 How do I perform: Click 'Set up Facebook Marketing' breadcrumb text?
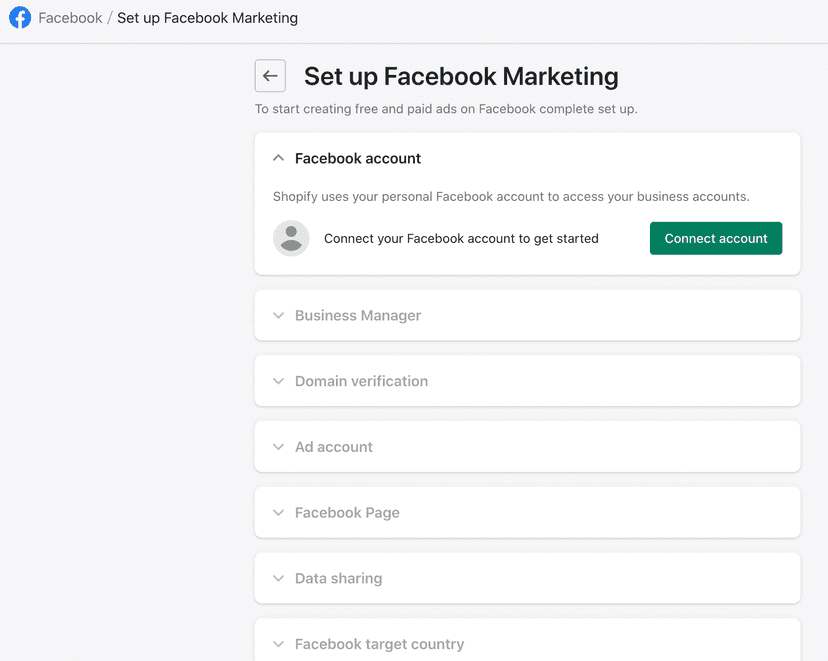(208, 18)
